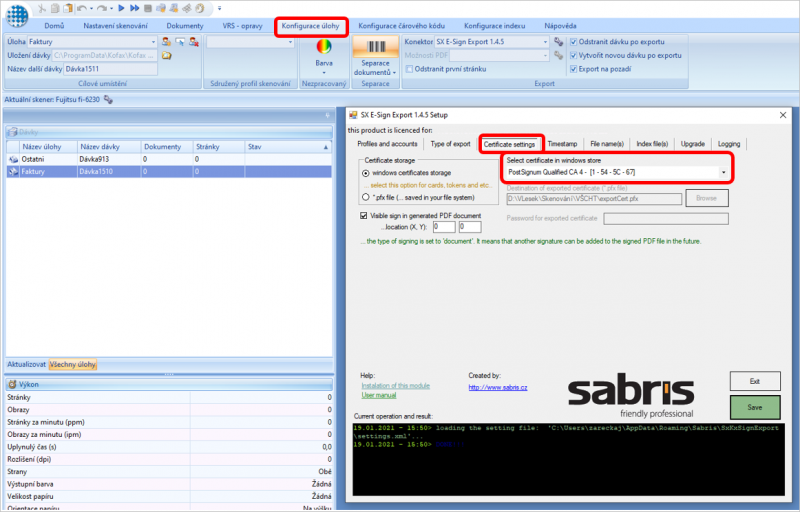Click the rename job icon beside Úloha
Screen dimensions: 800x512
tap(180, 42)
